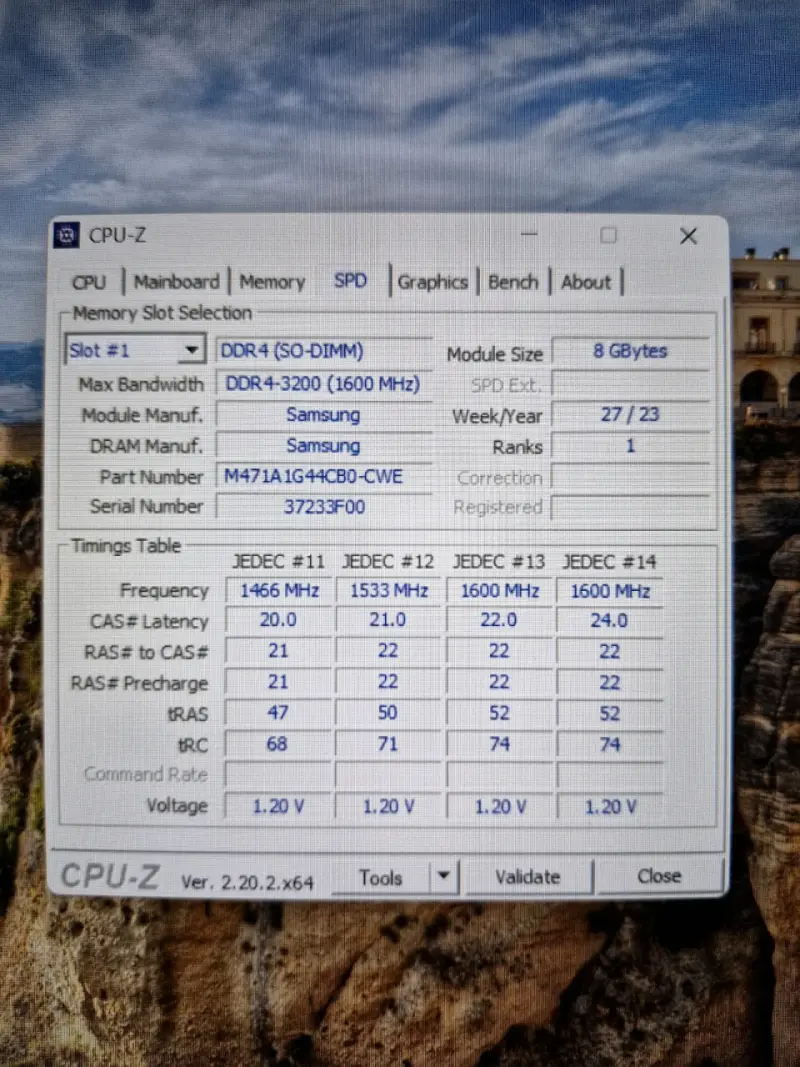This screenshot has width=800, height=1067.
Task: Click JEDEC #11 RAS# Precharge value 21
Action: (x=278, y=683)
